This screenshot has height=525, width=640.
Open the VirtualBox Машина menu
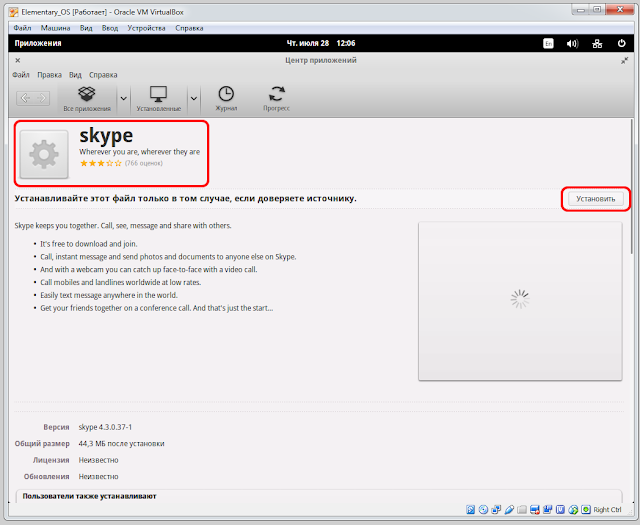point(56,28)
